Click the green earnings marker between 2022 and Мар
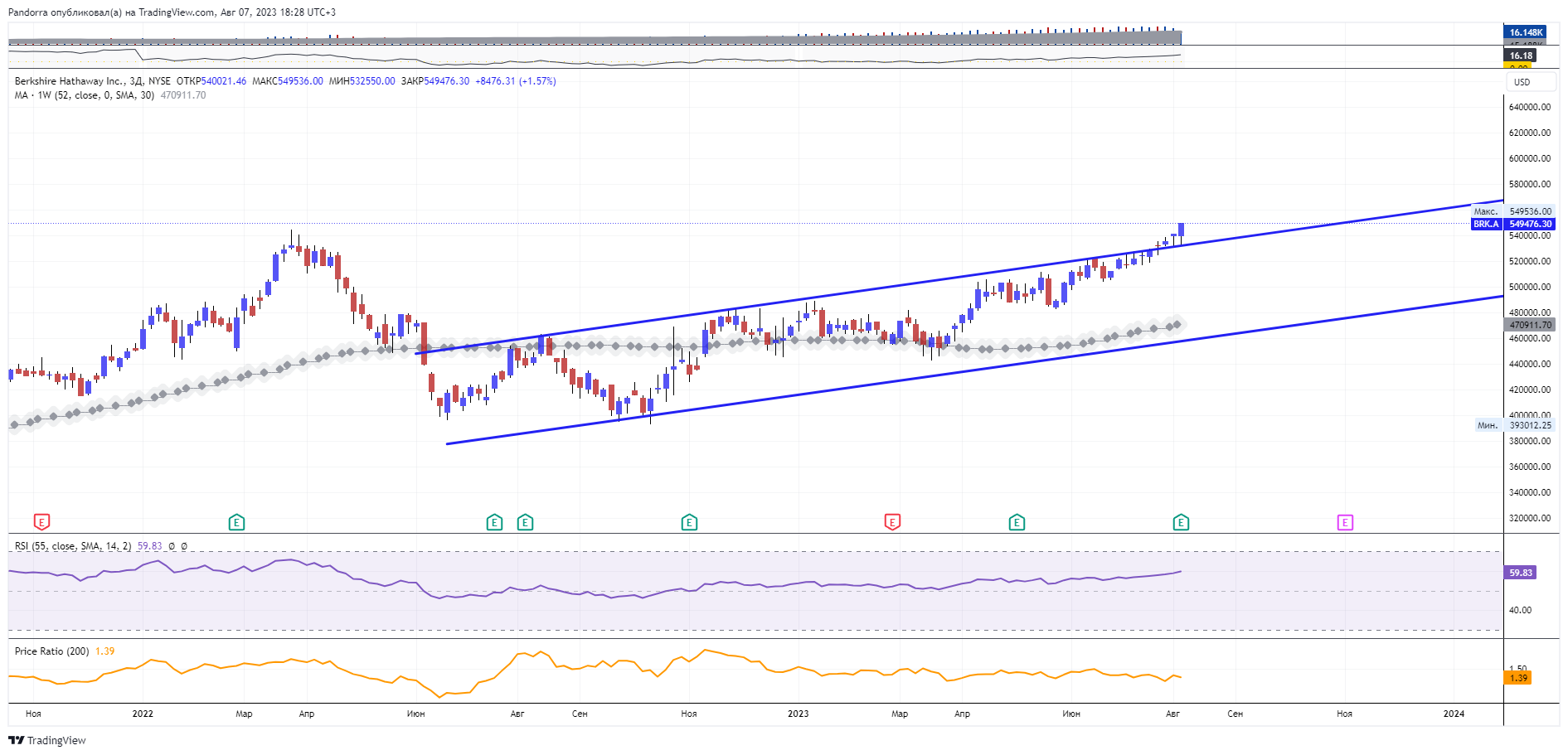The image size is (1568, 755). [x=236, y=522]
